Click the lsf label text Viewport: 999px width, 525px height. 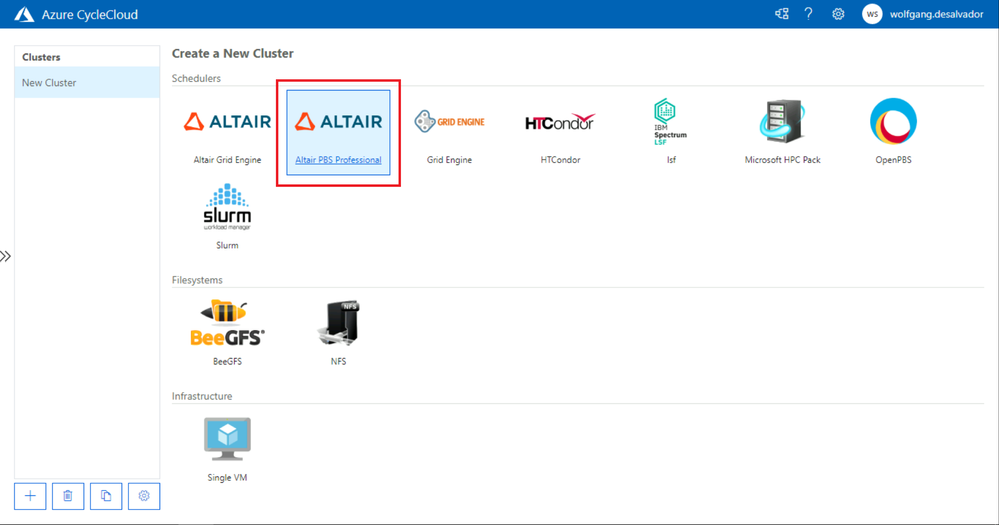click(671, 160)
